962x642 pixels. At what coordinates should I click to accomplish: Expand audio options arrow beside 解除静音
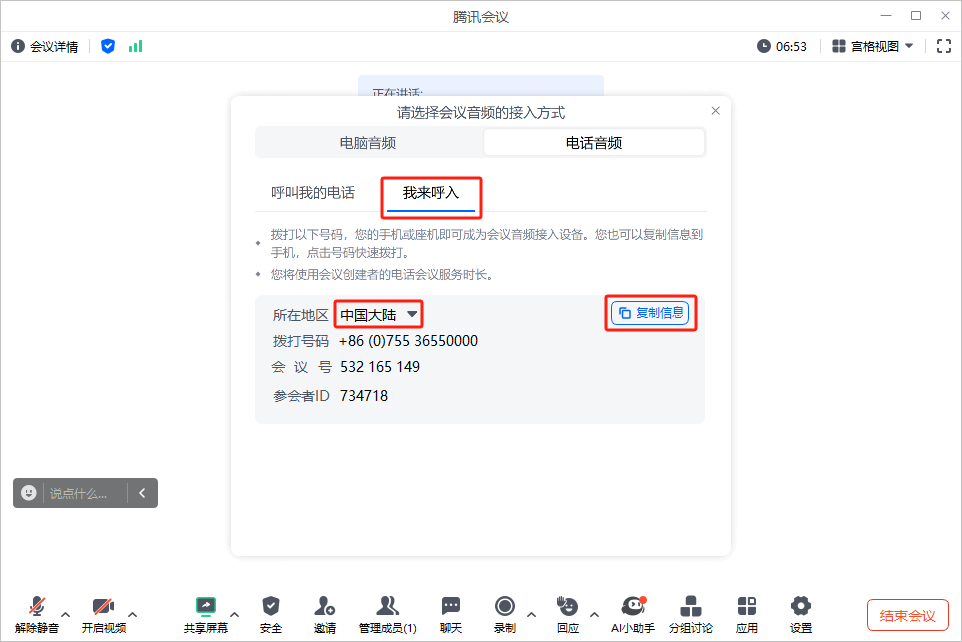pyautogui.click(x=66, y=614)
